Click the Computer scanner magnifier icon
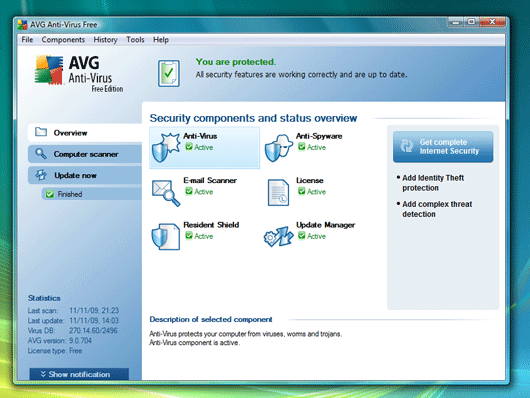The width and height of the screenshot is (530, 398). 41,154
